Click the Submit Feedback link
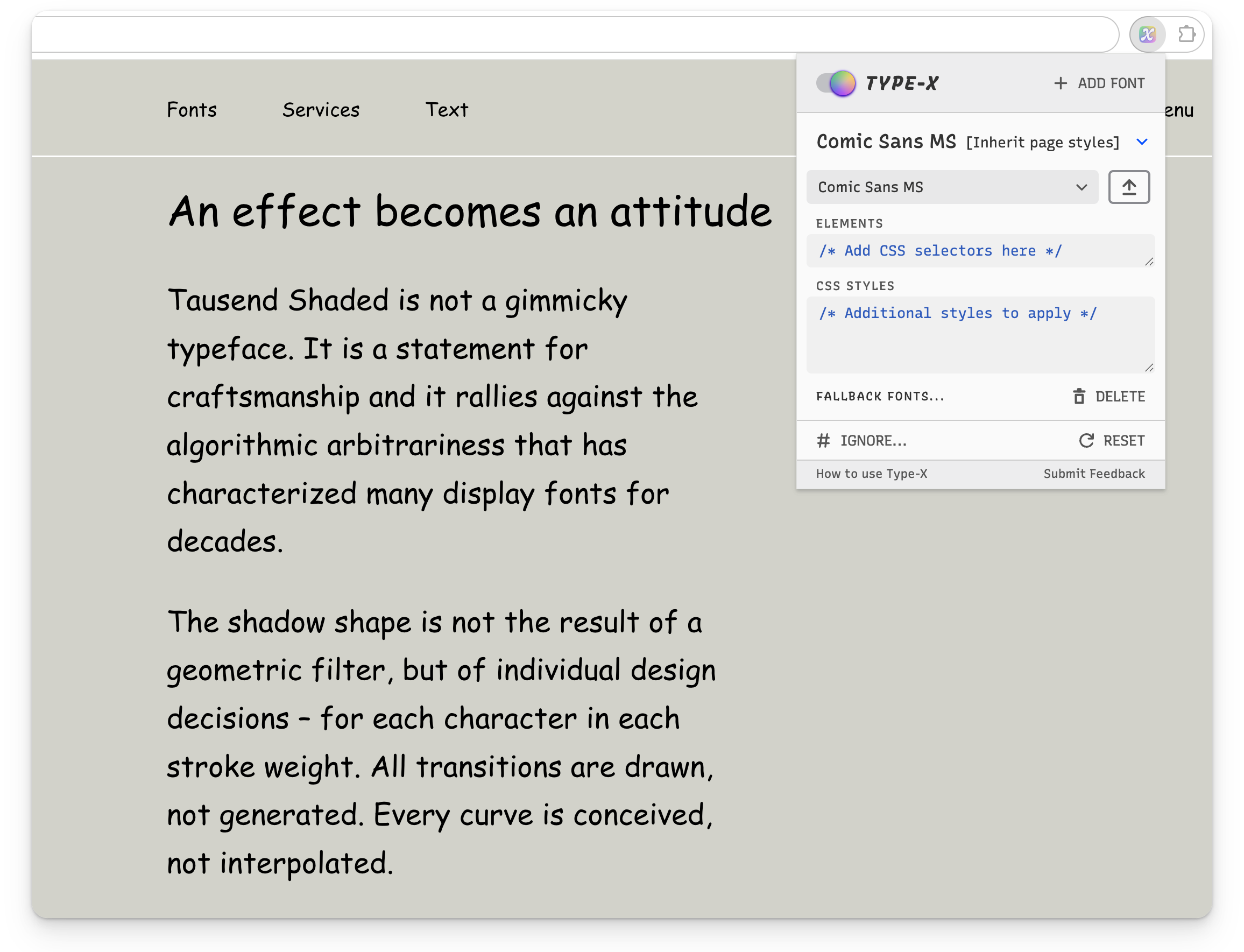 (1093, 474)
